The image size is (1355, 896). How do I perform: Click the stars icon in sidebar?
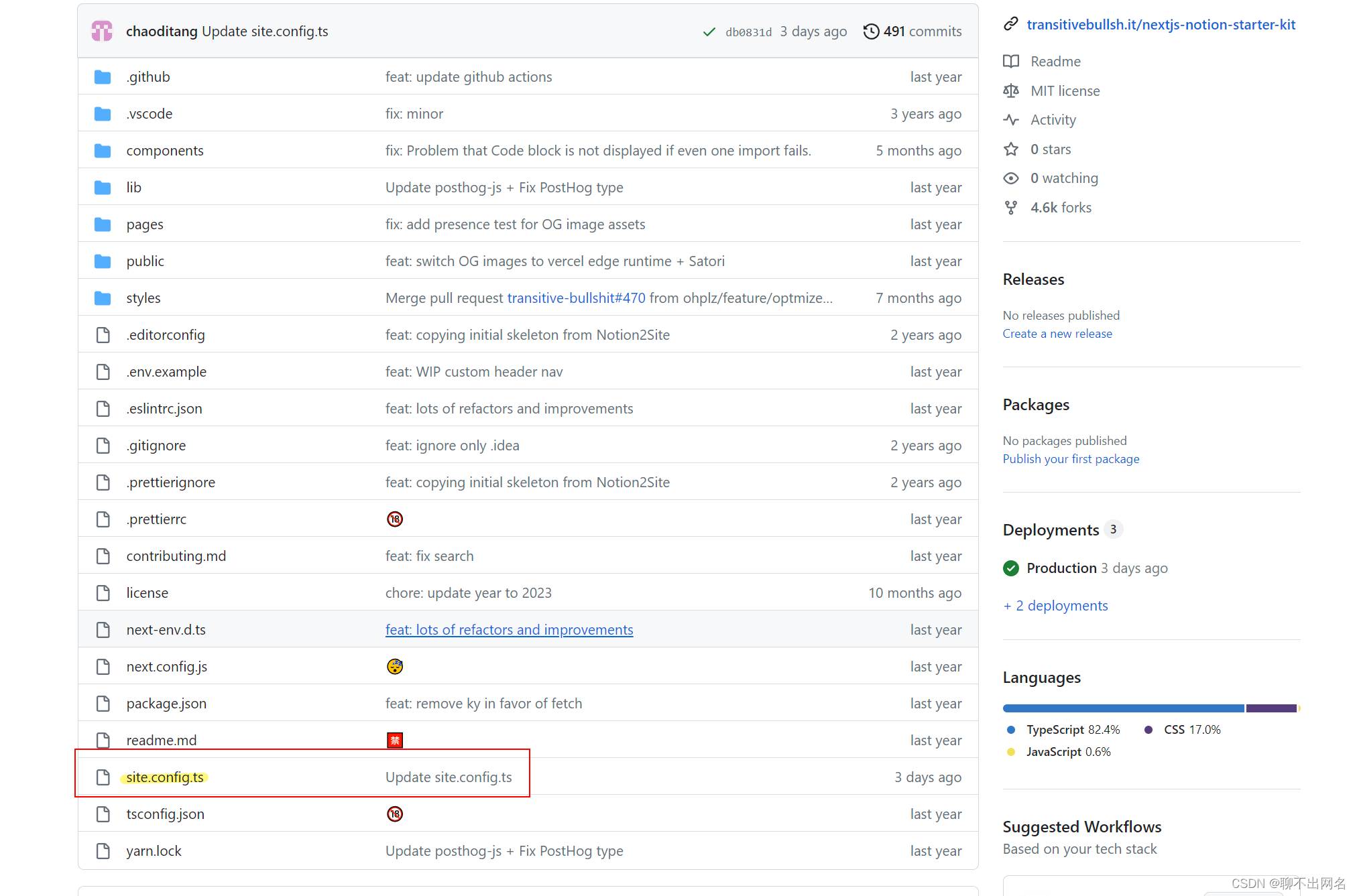tap(1010, 149)
